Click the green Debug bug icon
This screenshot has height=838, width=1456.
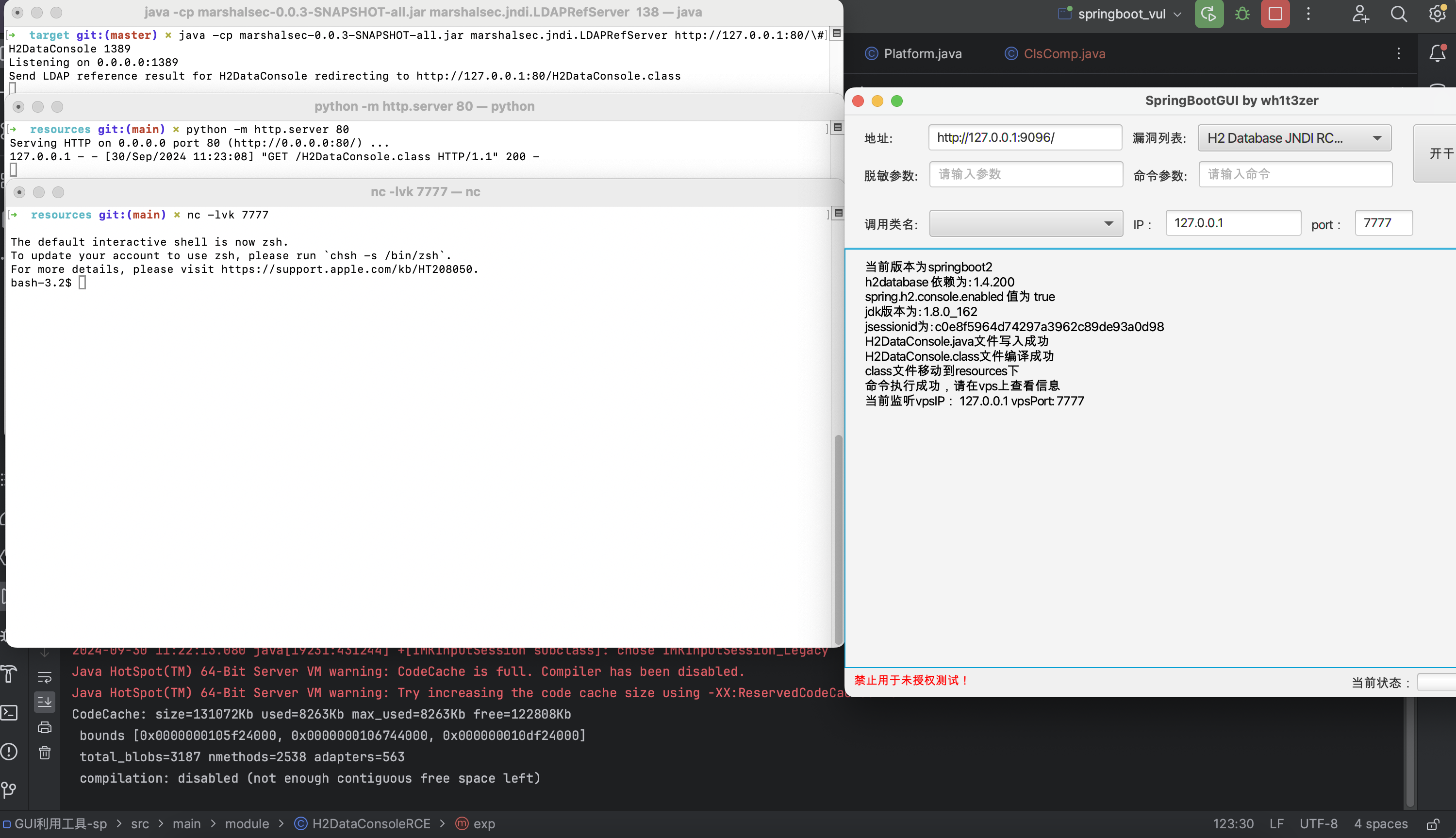(1242, 14)
